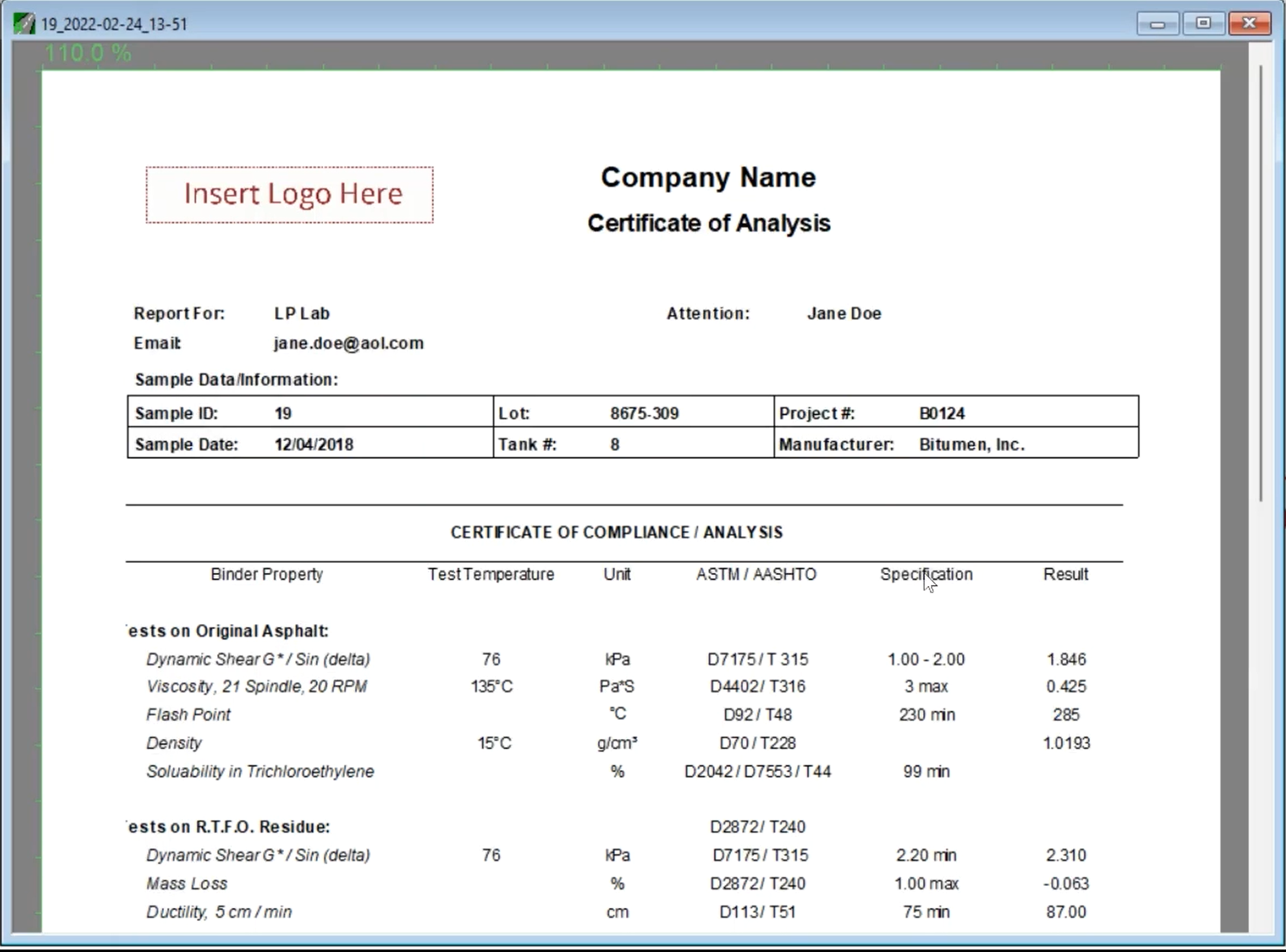1286x952 pixels.
Task: Click the Pa*S unit
Action: [617, 686]
